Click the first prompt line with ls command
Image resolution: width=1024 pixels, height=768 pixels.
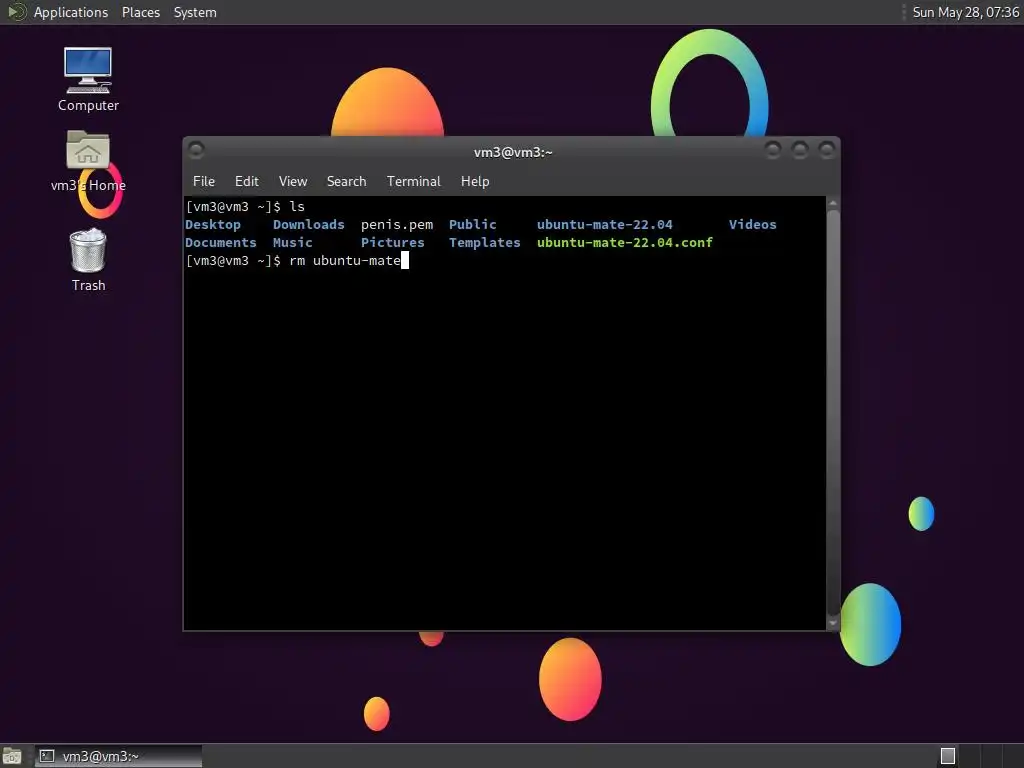[245, 207]
